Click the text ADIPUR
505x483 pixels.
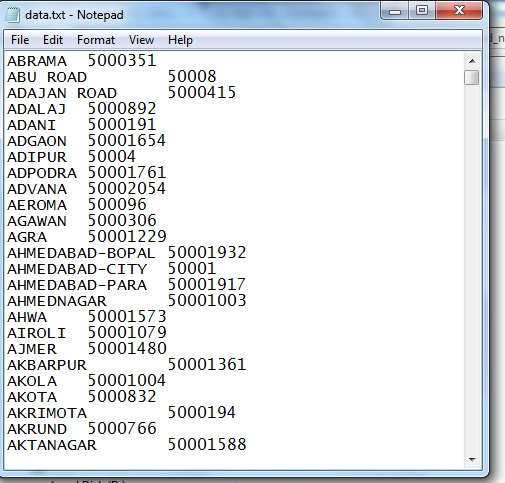tap(37, 157)
